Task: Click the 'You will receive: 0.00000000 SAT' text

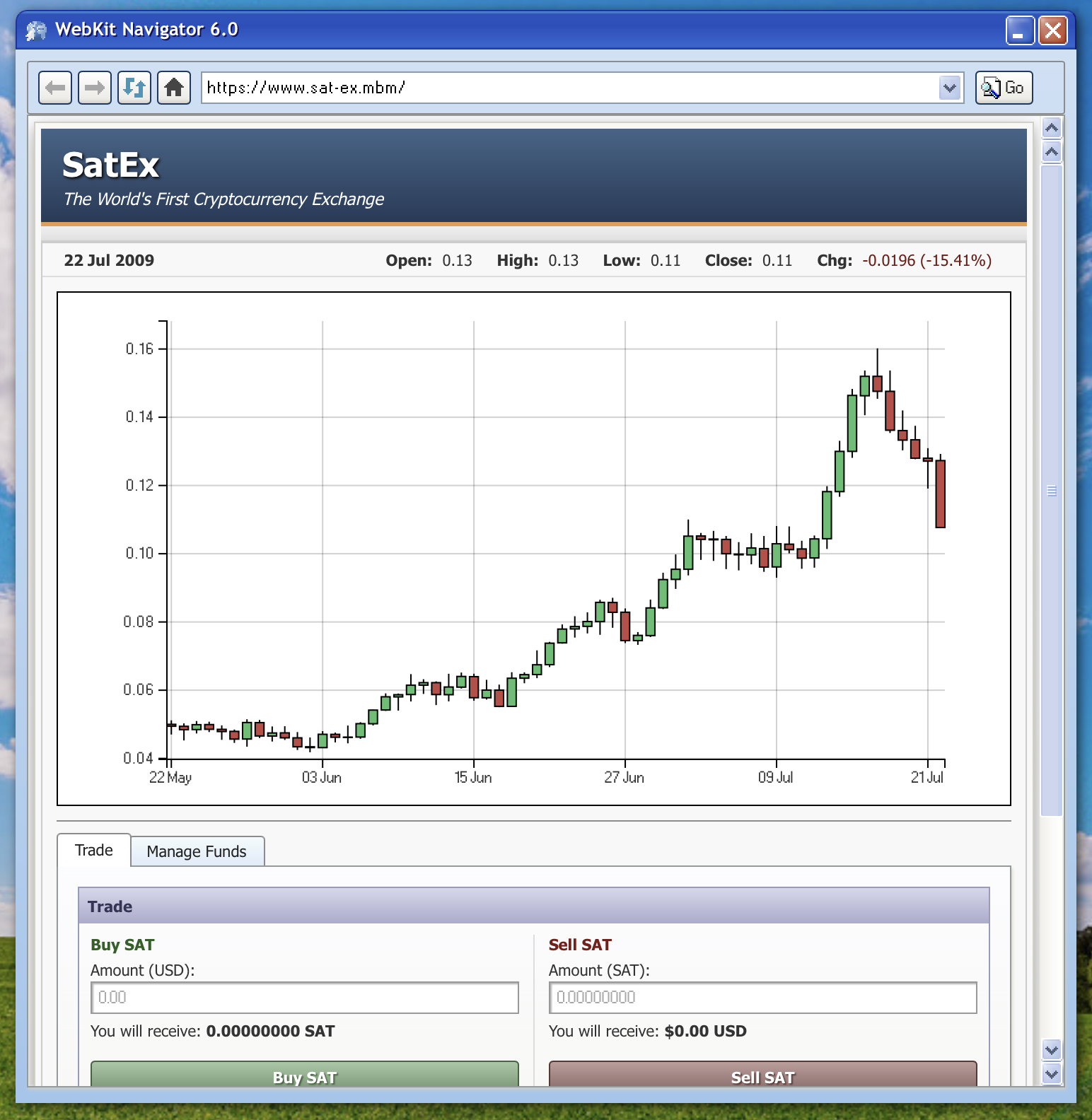Action: (x=213, y=1031)
